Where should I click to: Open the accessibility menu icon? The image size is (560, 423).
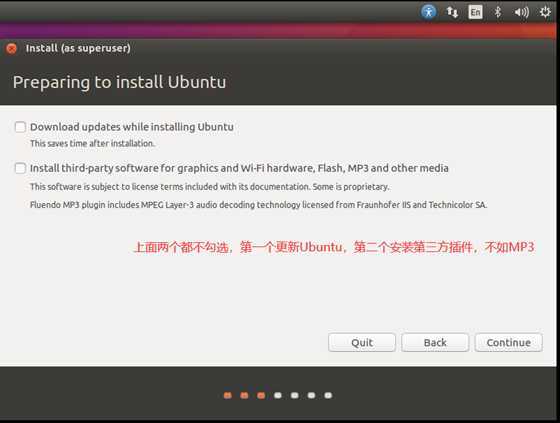(428, 12)
